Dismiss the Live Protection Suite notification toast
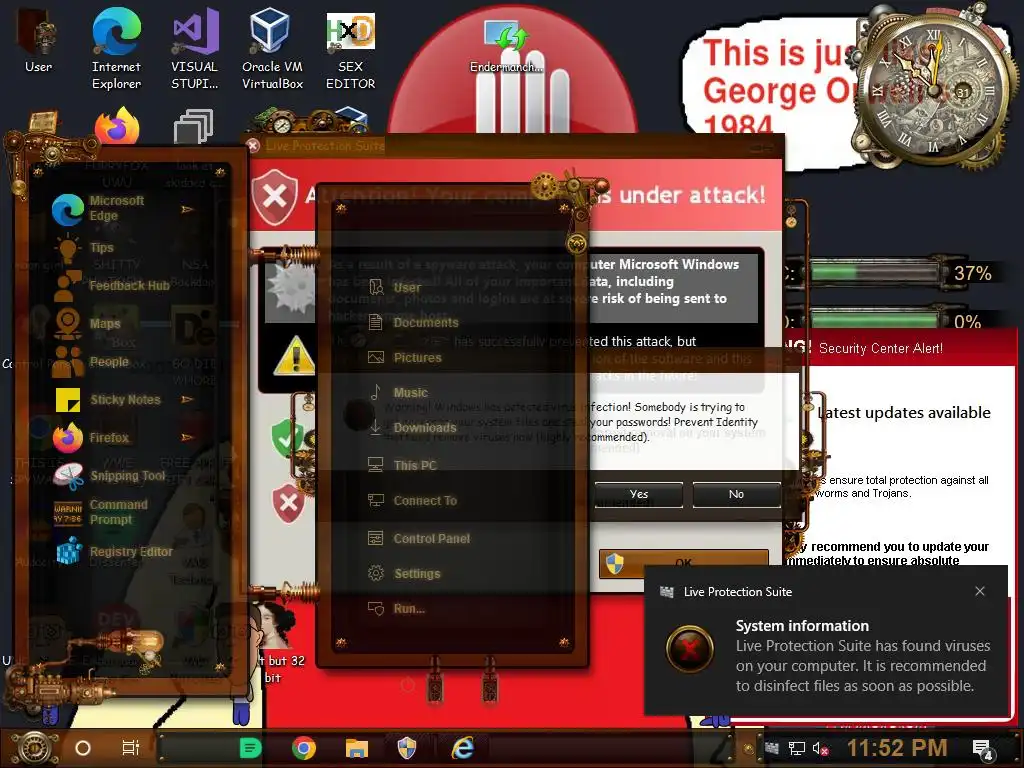Viewport: 1024px width, 768px height. (x=980, y=591)
